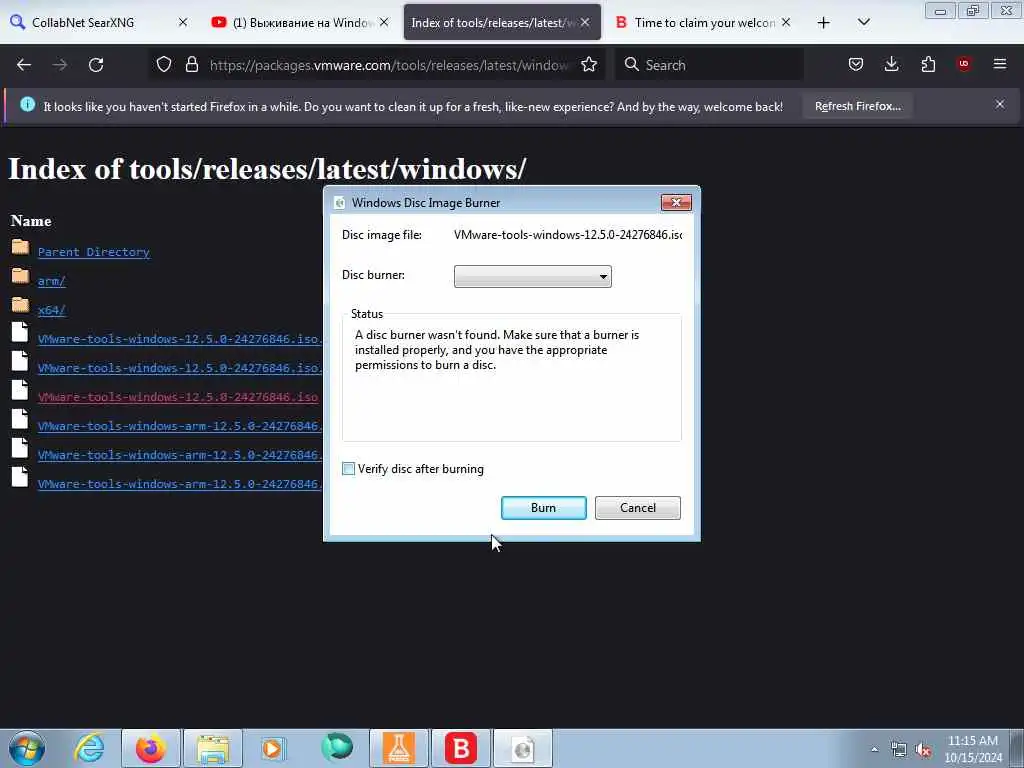Screen dimensions: 1024x768
Task: Click the URL address bar
Action: click(389, 65)
